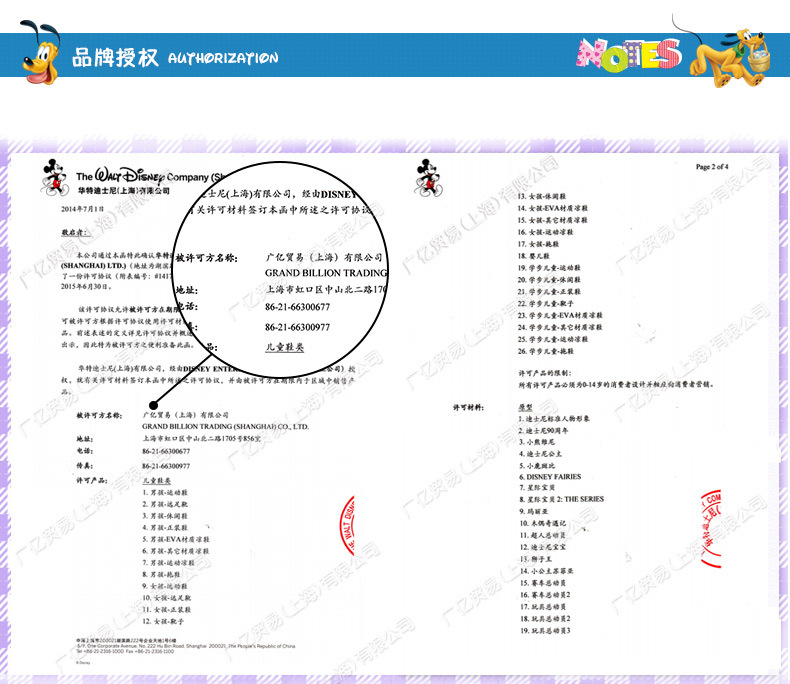Click the fax number 86-21-66300977 below the circle
Viewport: 790px width, 684px height.
(166, 466)
